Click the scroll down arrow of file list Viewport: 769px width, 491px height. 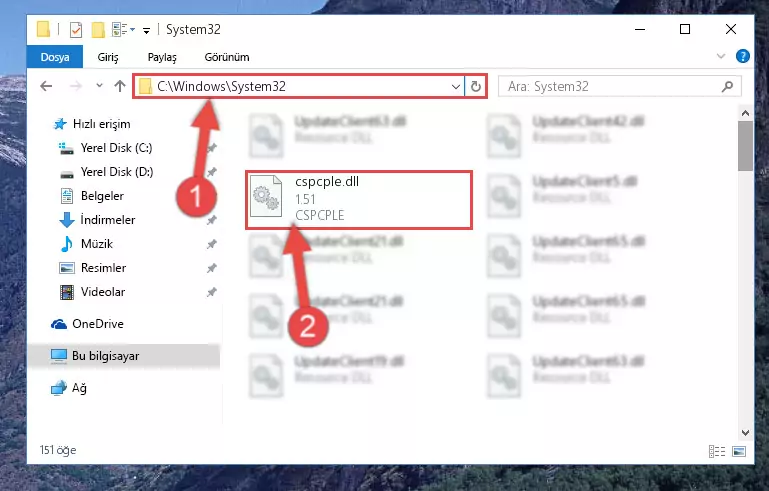(x=745, y=433)
